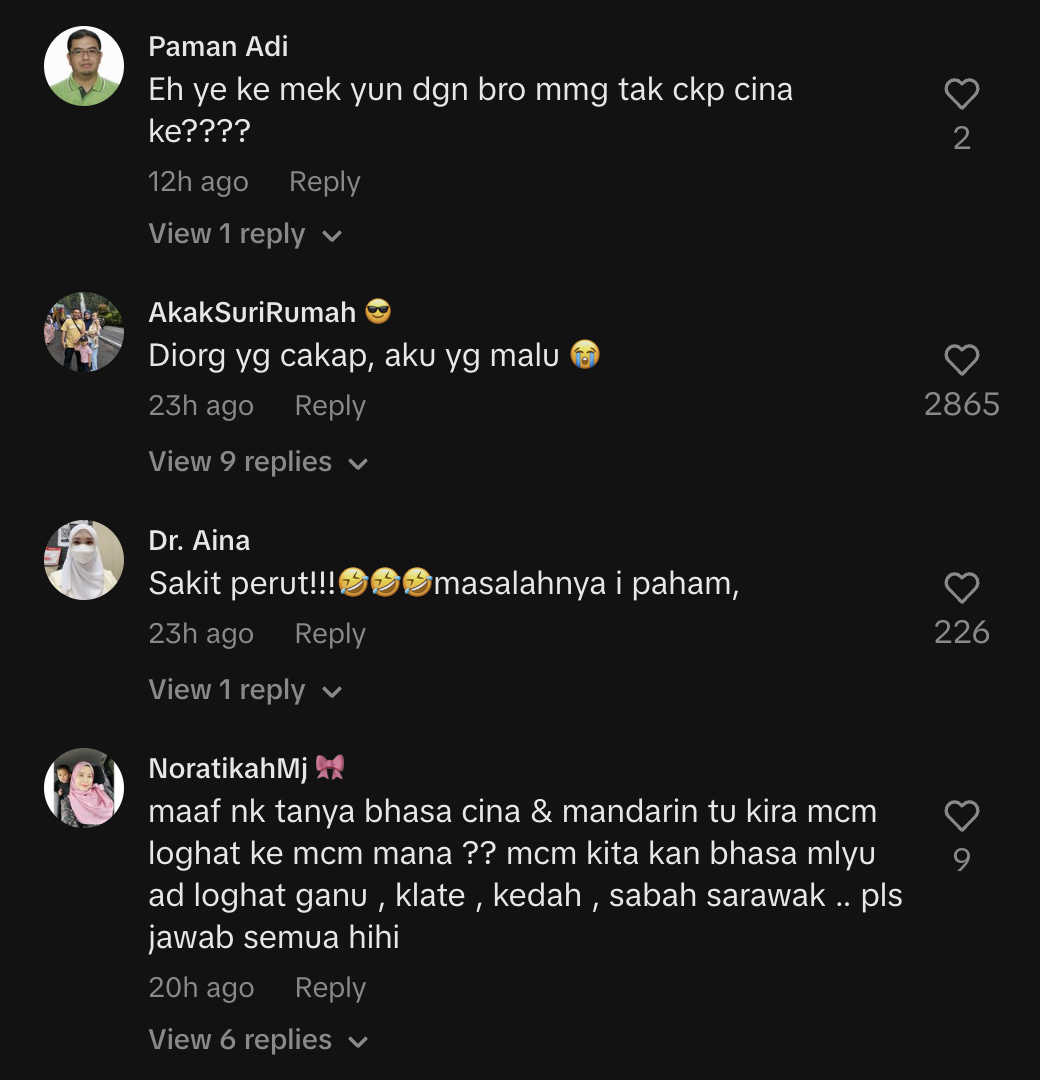This screenshot has width=1040, height=1080.
Task: Open Paman Adi's profile picture
Action: coord(84,66)
